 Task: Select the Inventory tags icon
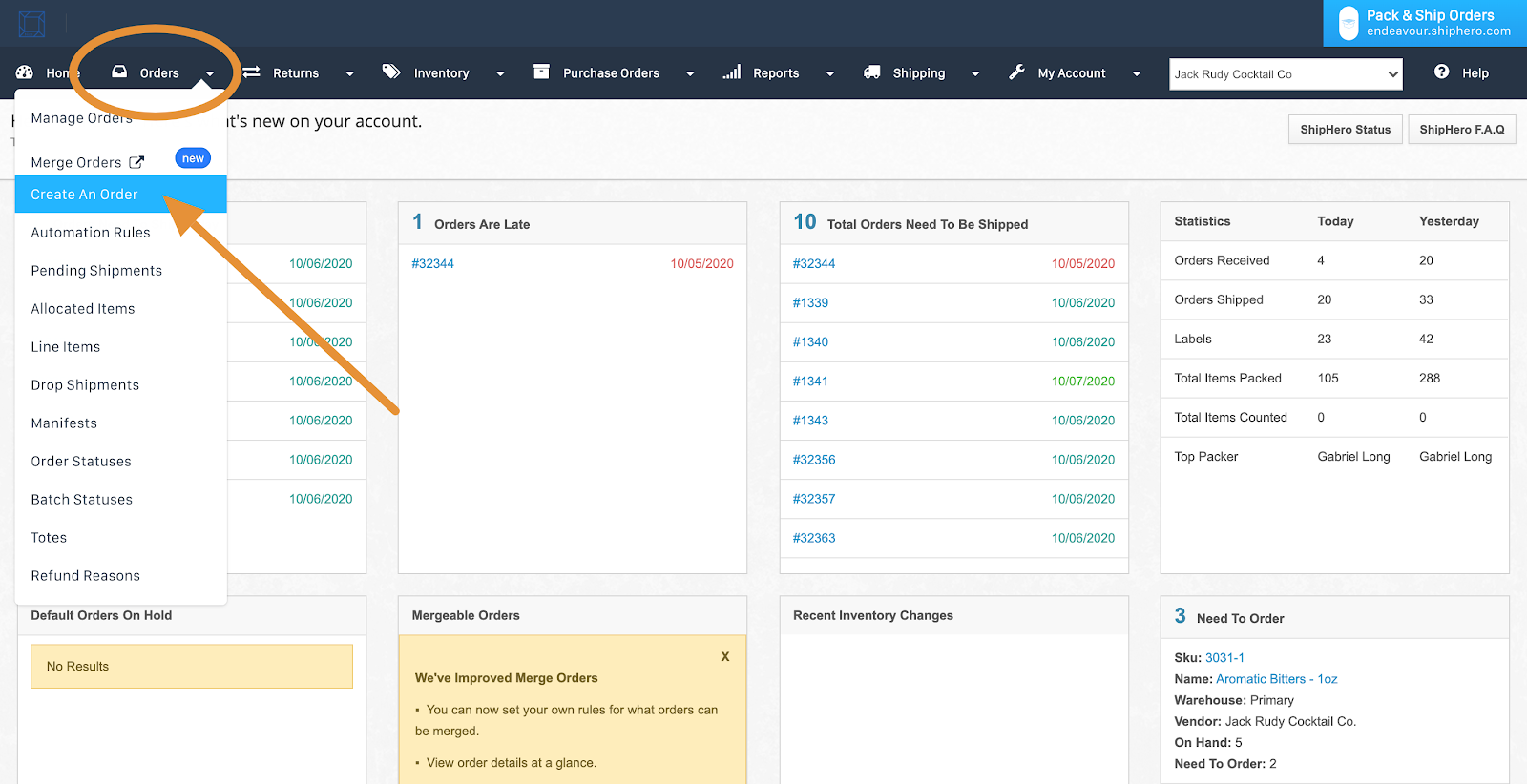click(x=391, y=72)
